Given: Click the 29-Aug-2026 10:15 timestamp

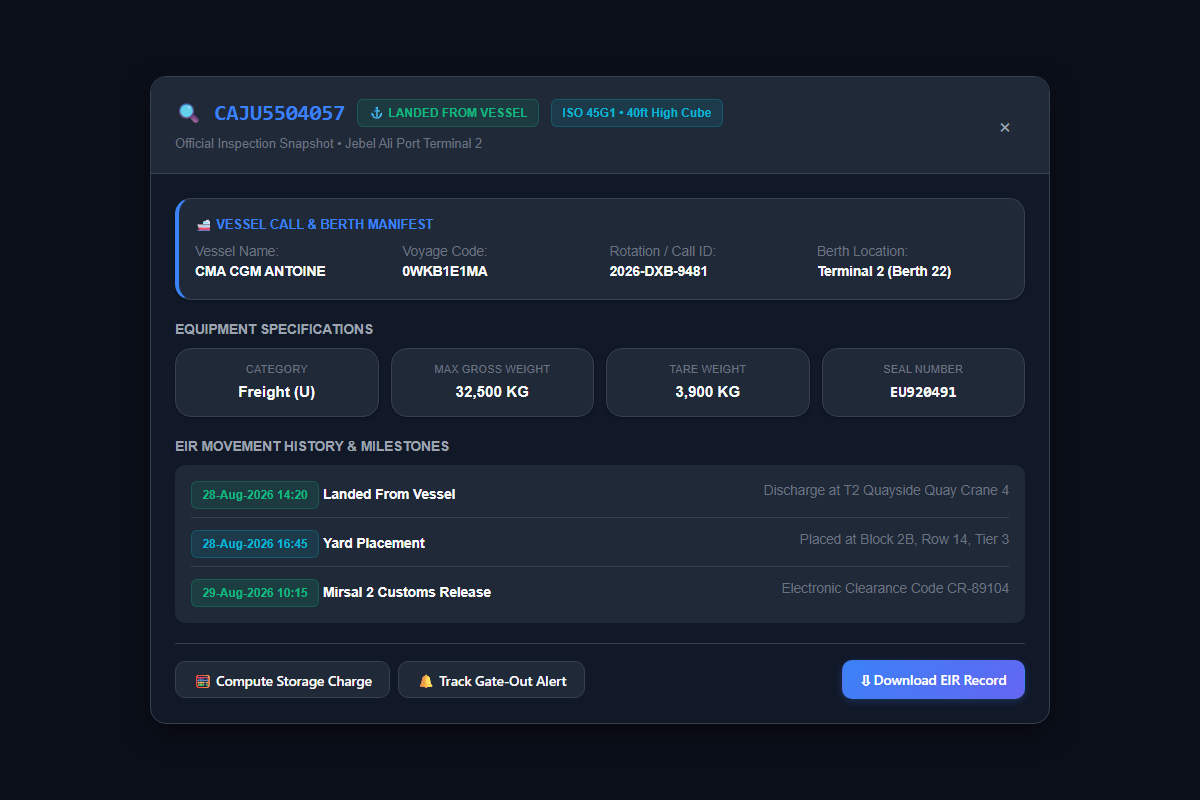Looking at the screenshot, I should 255,592.
